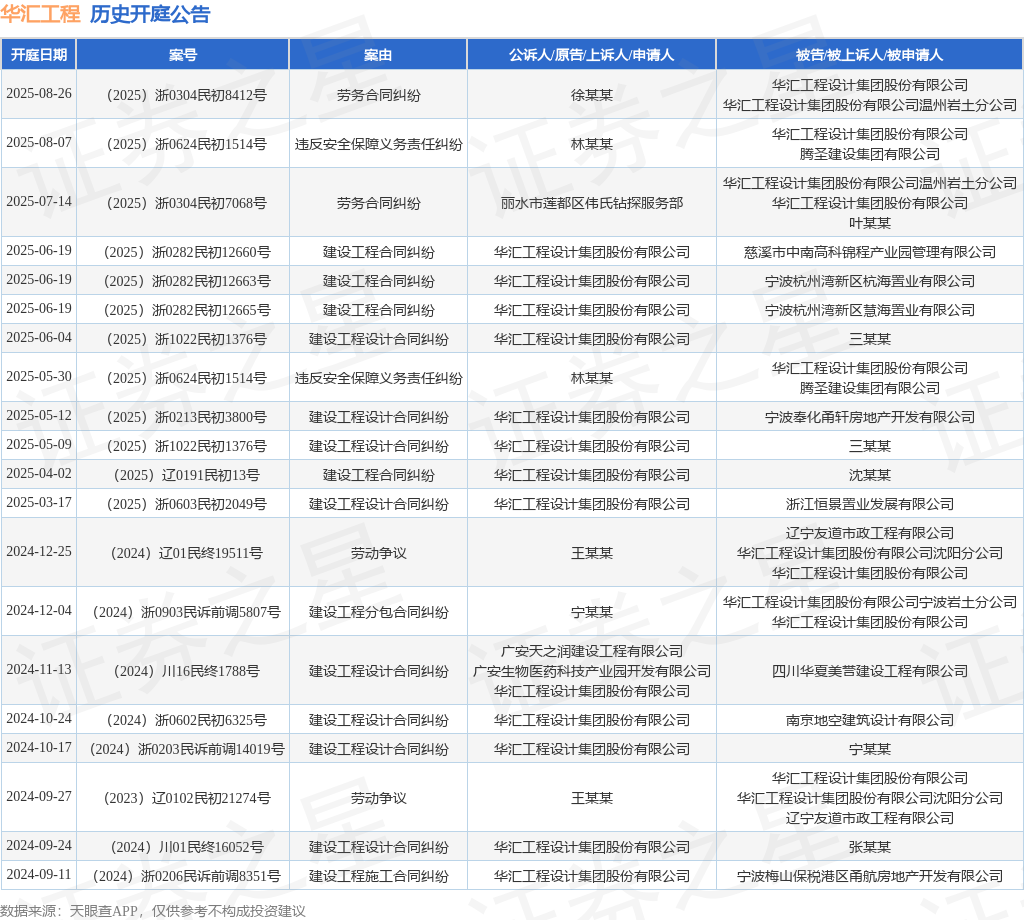Select the date 2025-03-17

point(39,502)
